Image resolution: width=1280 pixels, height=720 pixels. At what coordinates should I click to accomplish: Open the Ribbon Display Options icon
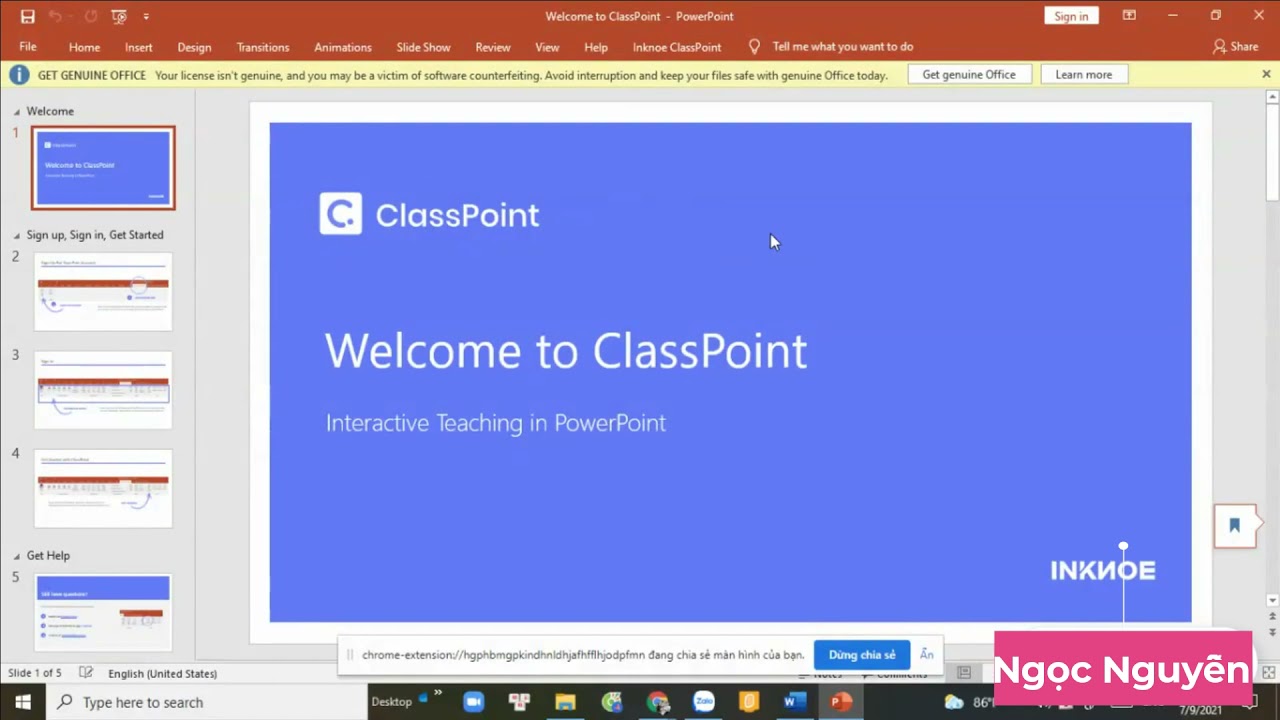coord(1129,16)
